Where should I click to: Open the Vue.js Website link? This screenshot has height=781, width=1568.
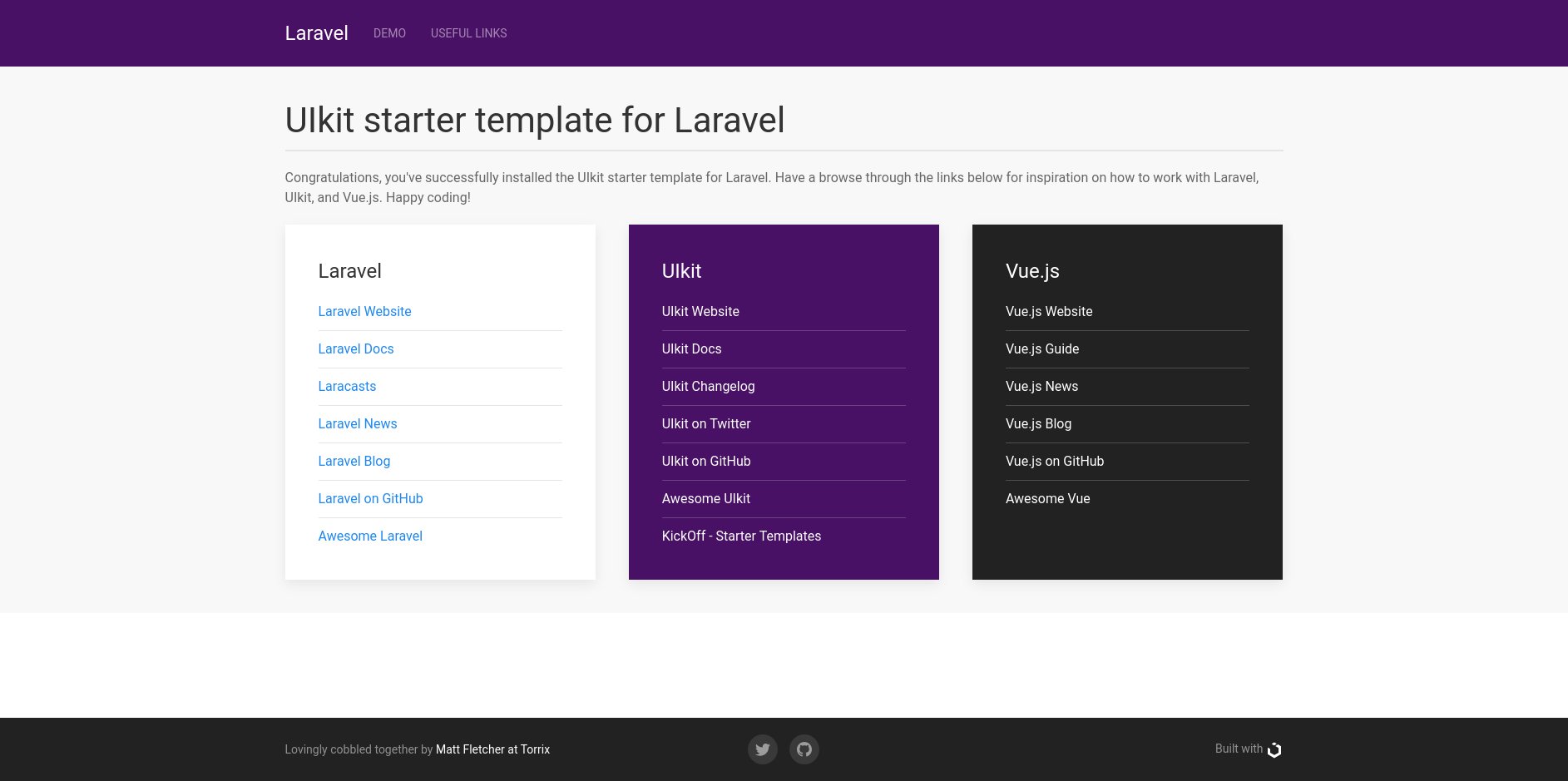[1049, 311]
